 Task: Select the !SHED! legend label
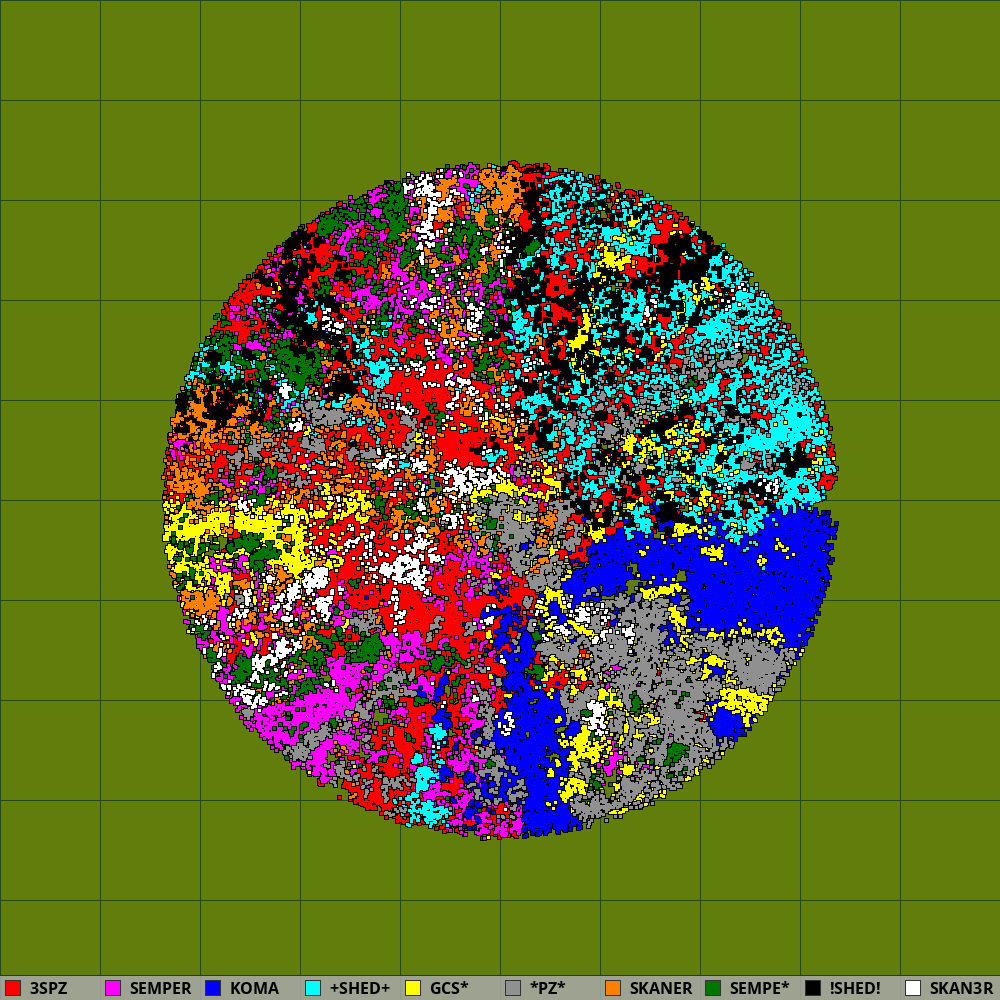[x=855, y=988]
